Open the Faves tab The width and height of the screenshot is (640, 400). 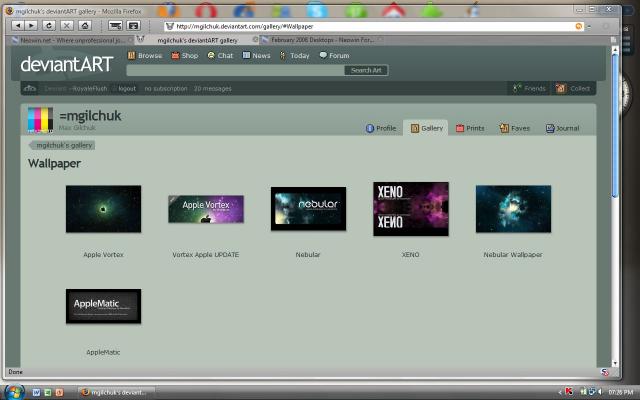(x=515, y=128)
